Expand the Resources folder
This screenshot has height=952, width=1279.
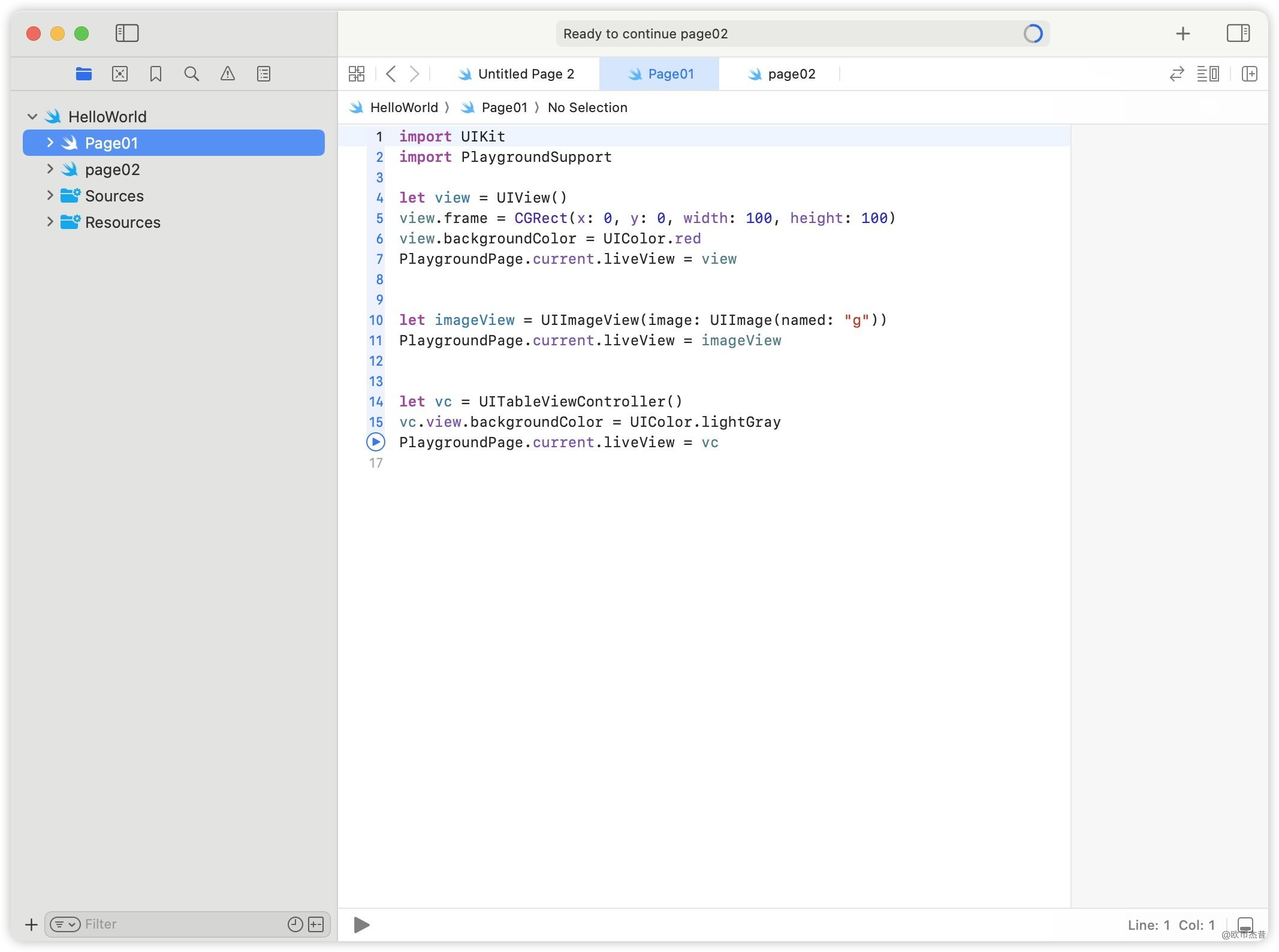(x=50, y=222)
